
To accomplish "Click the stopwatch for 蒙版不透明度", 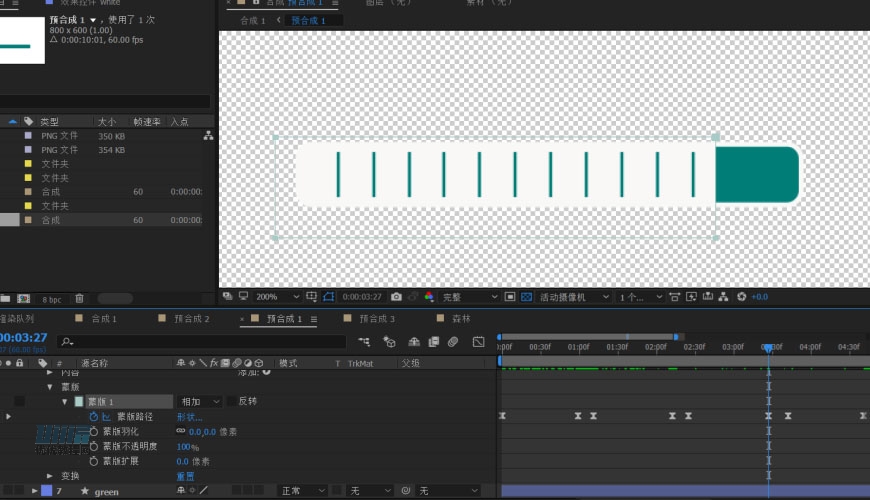I will pos(94,446).
